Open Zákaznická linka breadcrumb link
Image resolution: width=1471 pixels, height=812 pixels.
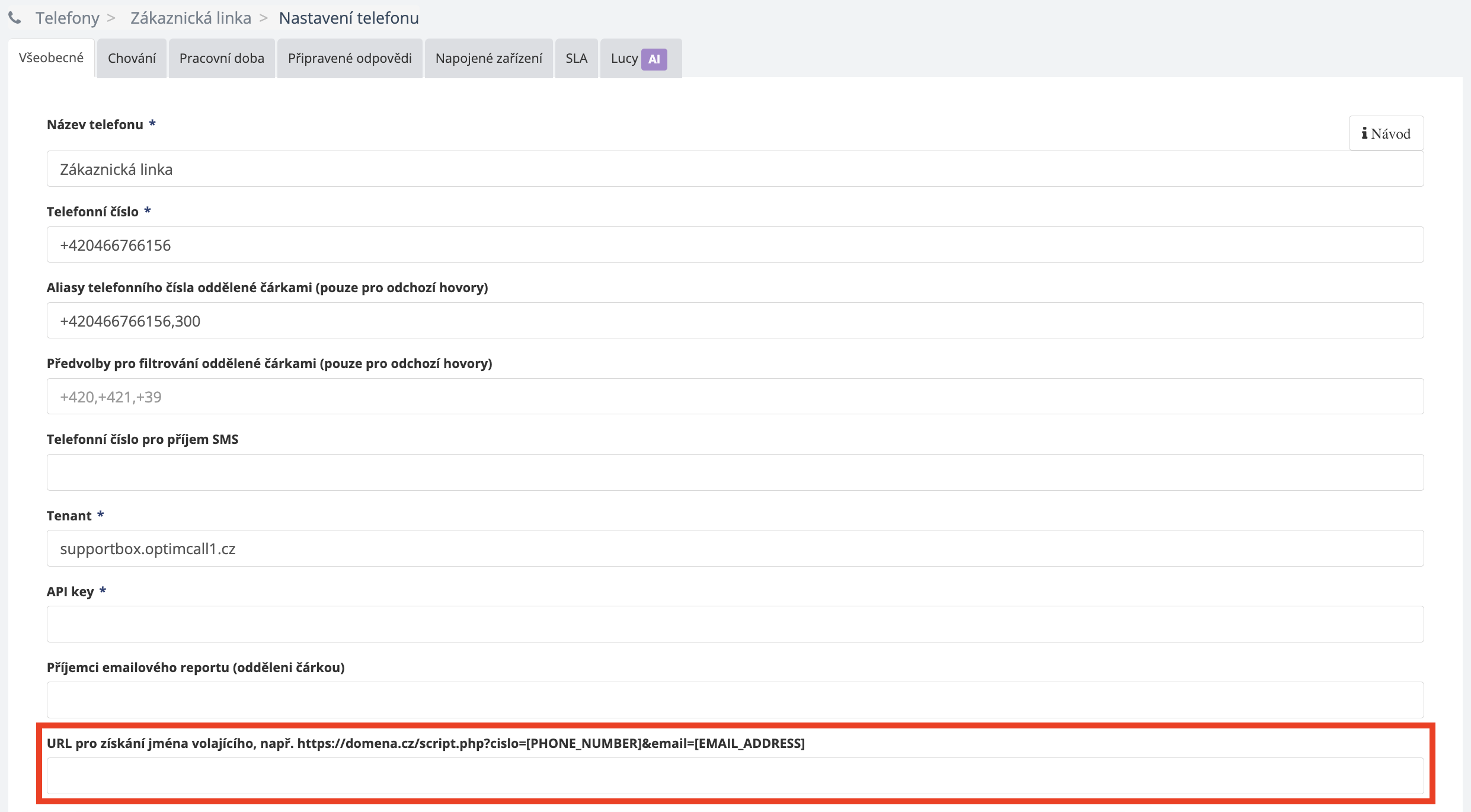[x=190, y=18]
